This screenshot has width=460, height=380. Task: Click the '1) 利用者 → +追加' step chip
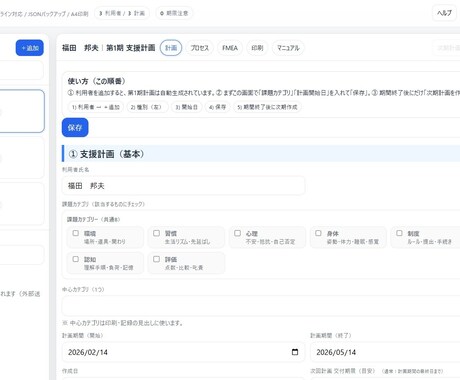coord(96,107)
